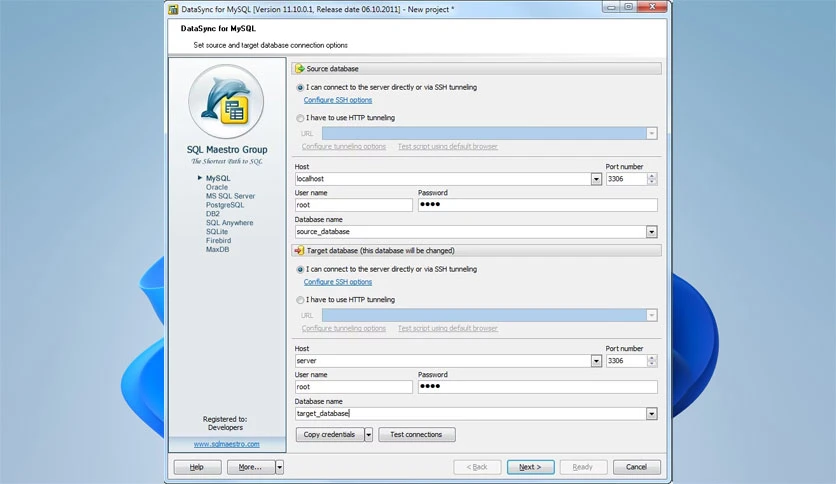Open Configure SSH options for source database

338,100
